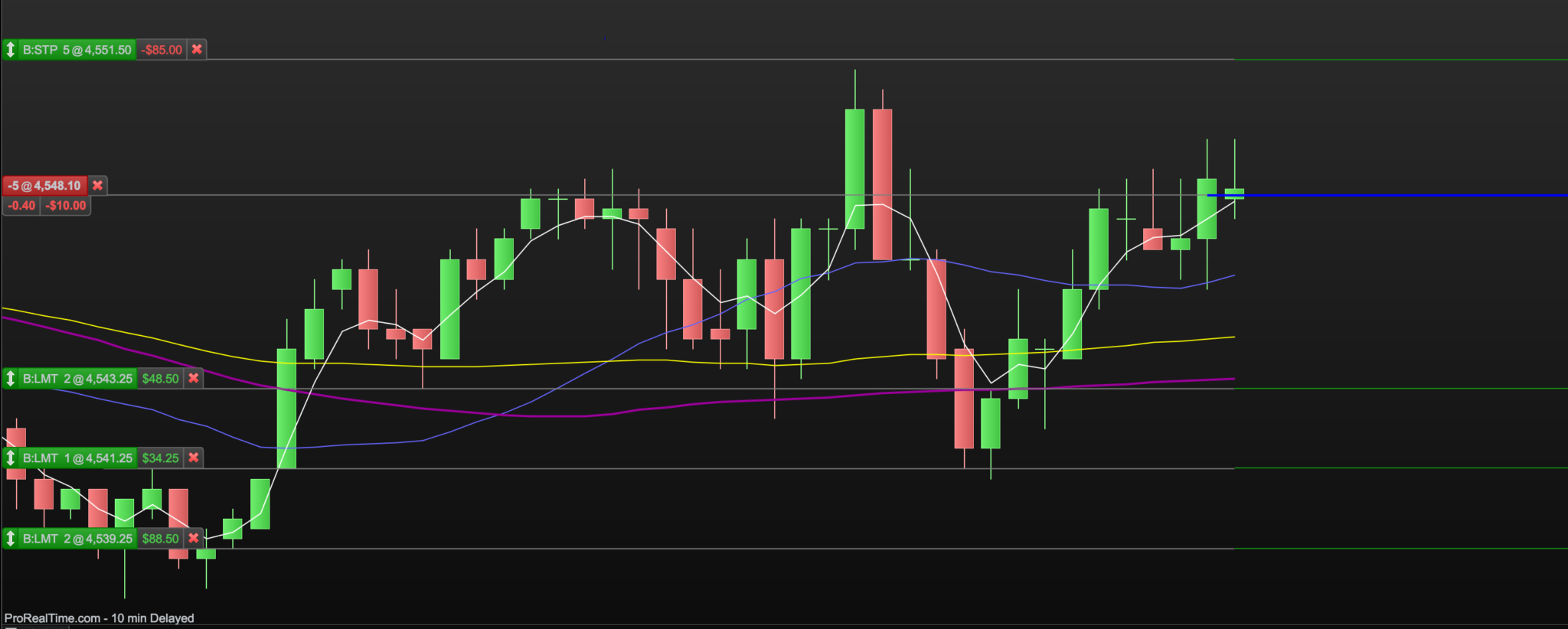
Task: Click the -$85.00 value on the stop order
Action: (162, 50)
